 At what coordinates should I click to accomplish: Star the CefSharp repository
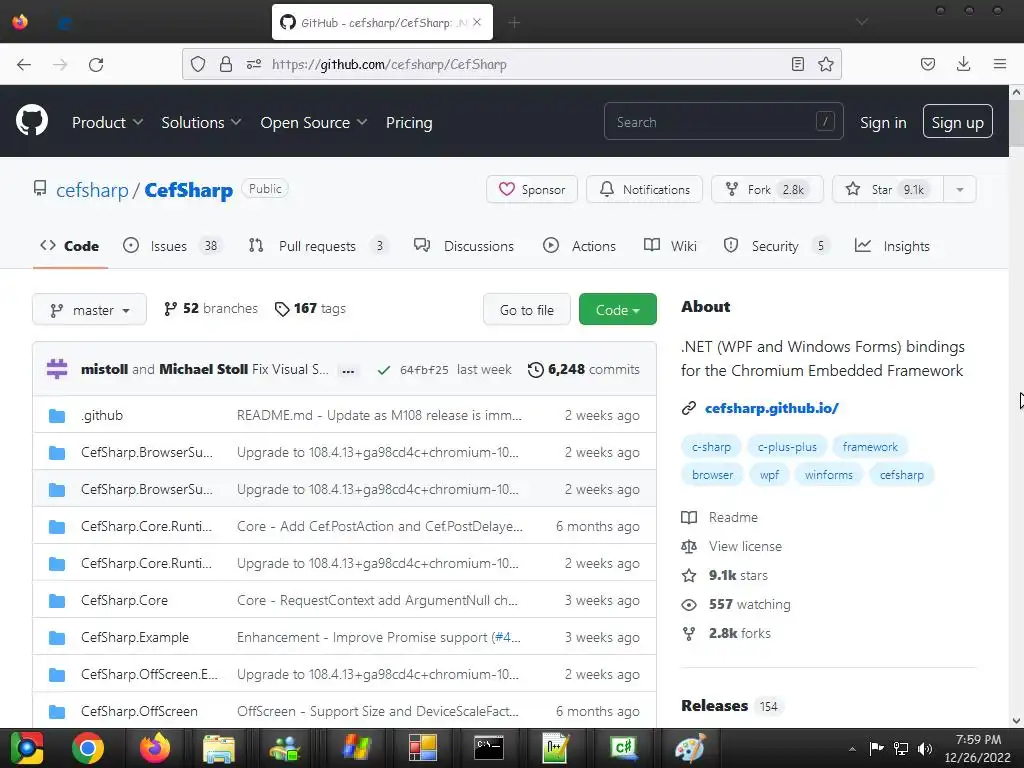coord(888,189)
